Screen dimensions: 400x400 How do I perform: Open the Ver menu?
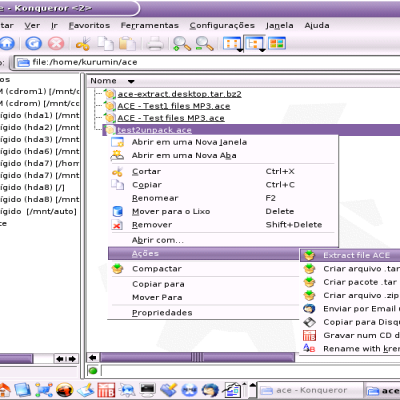click(x=32, y=26)
